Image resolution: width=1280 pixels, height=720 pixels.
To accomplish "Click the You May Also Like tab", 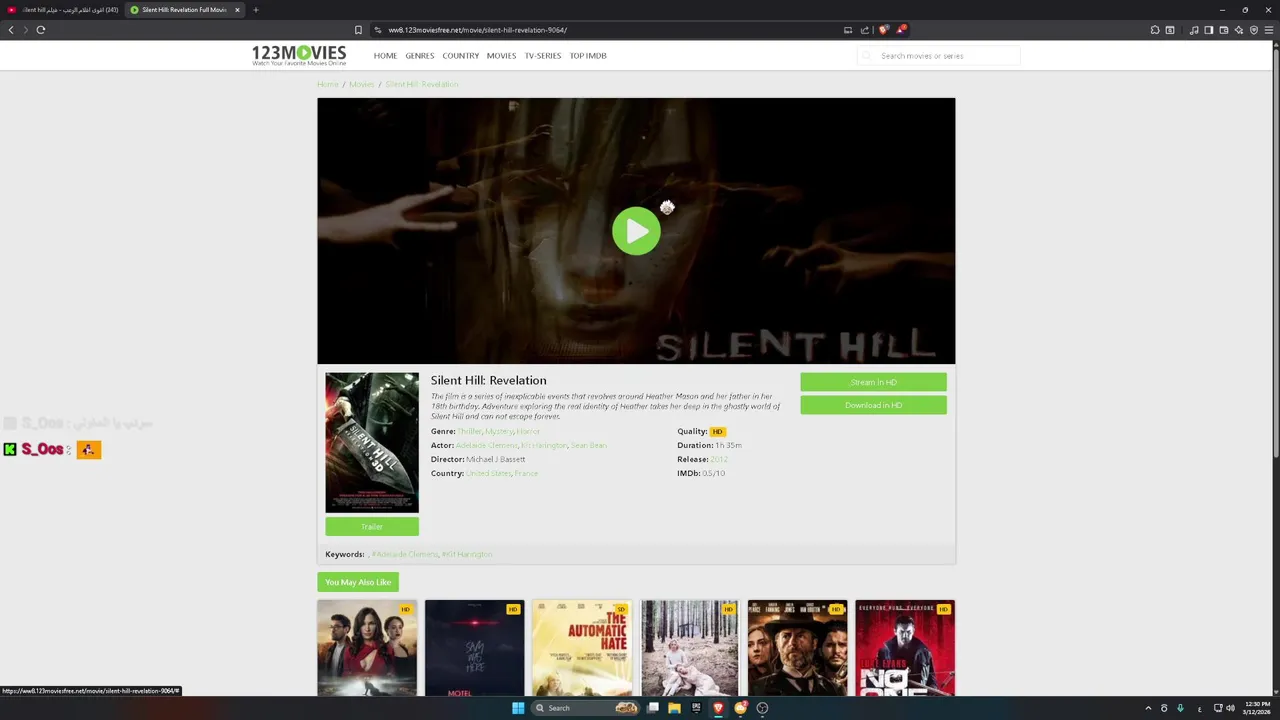I will (x=358, y=582).
